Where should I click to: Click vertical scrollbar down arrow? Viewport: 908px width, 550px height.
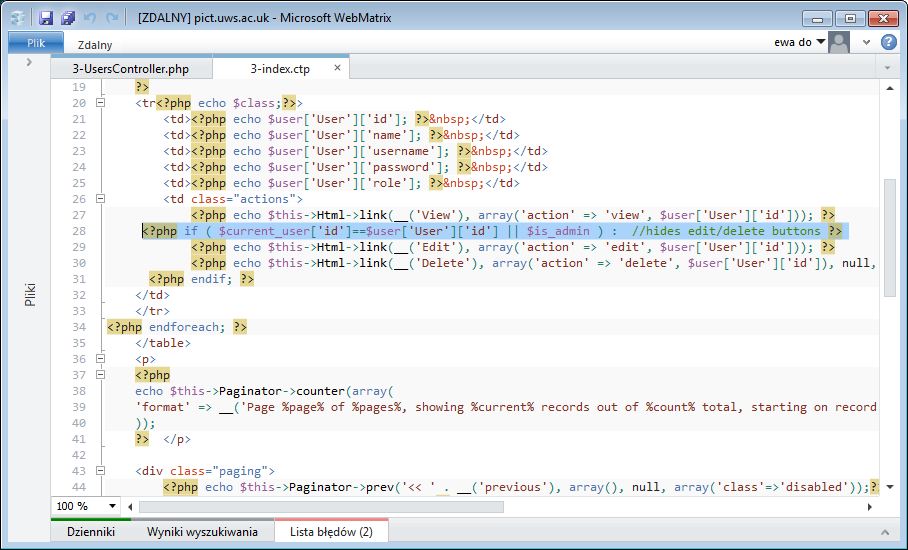pyautogui.click(x=890, y=487)
